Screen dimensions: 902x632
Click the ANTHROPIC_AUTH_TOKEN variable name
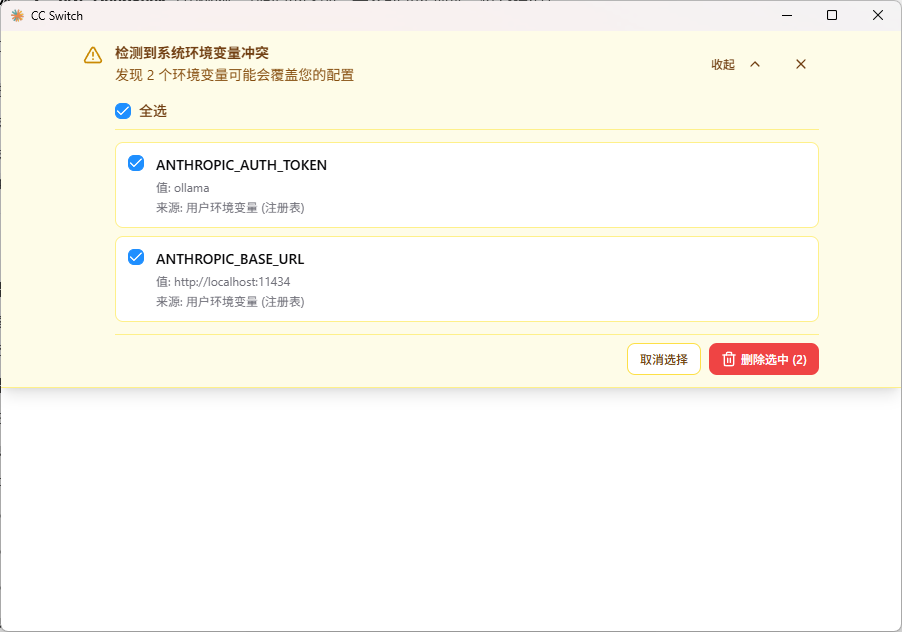click(x=242, y=166)
